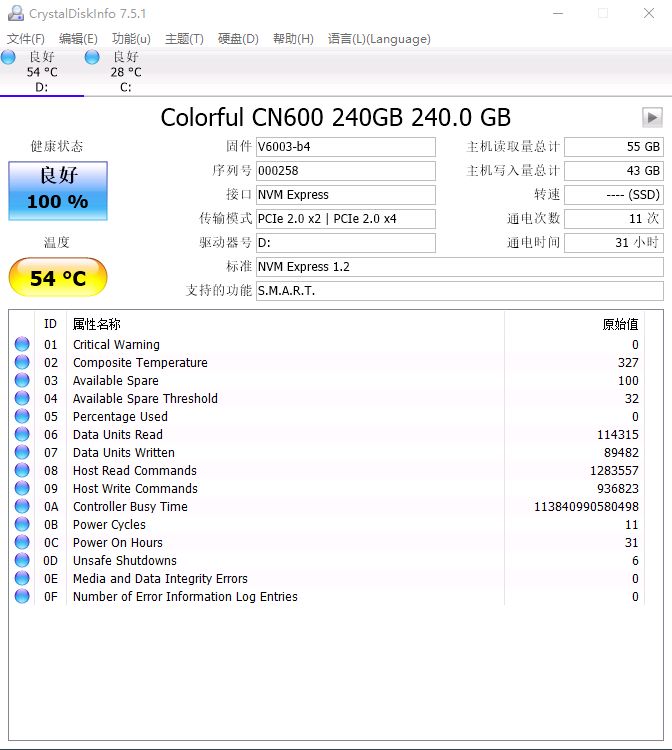Click the transfer mode field PCIe 2.0 x2
The image size is (672, 750).
tap(346, 219)
